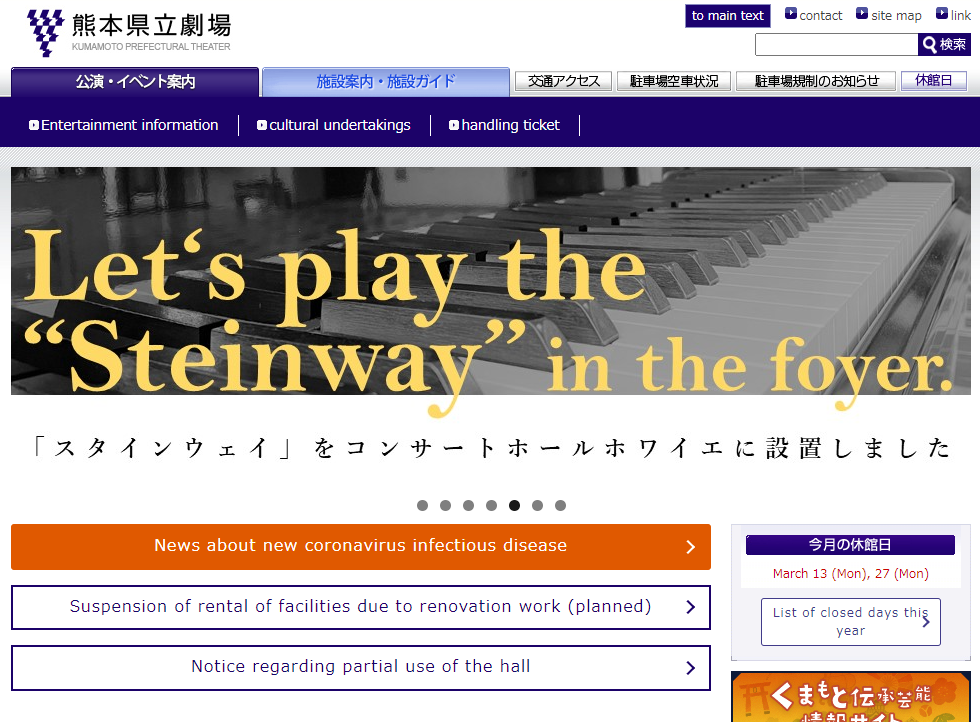Click the magnifier search button
980x722 pixels.
[x=944, y=44]
